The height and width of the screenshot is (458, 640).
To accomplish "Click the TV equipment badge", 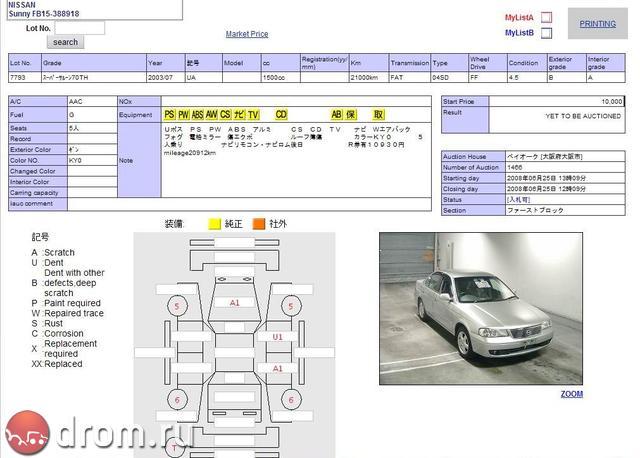I will coord(253,115).
